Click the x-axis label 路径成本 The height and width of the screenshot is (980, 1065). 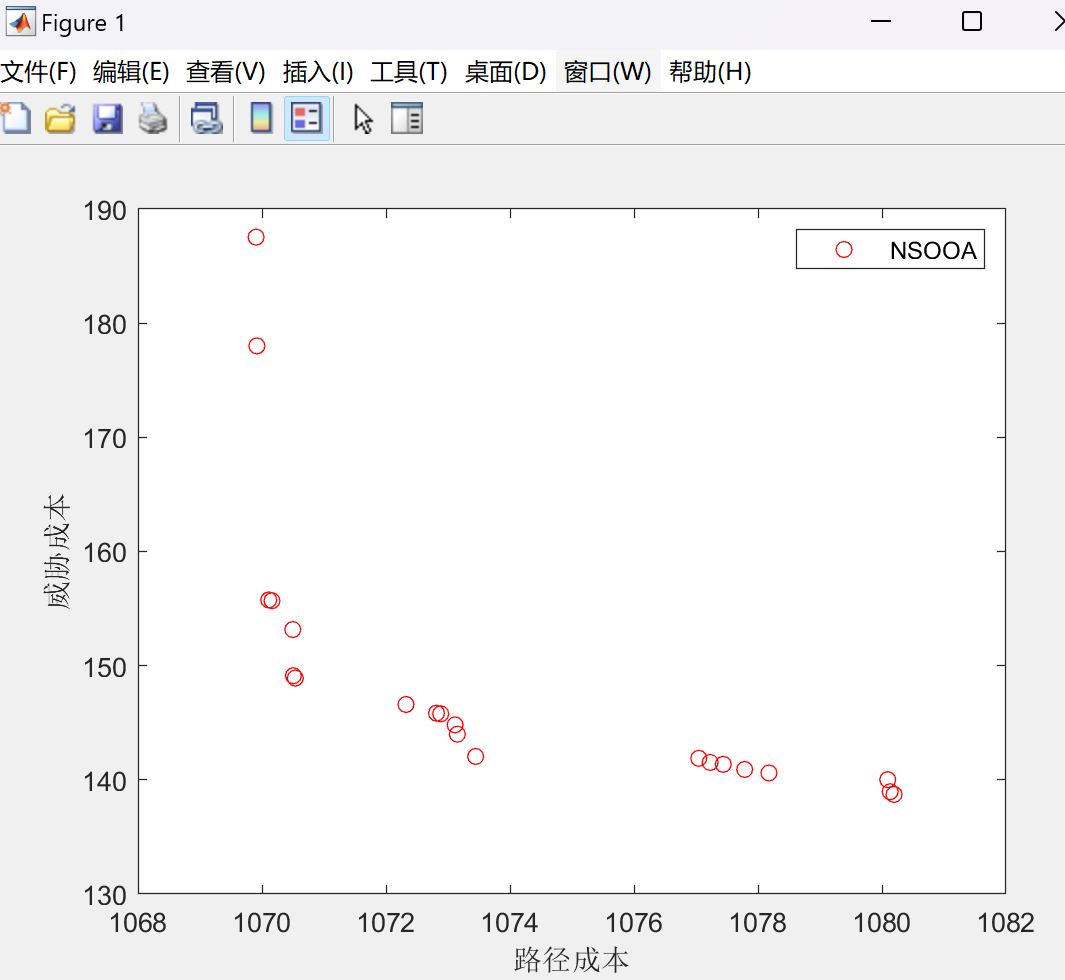click(571, 961)
